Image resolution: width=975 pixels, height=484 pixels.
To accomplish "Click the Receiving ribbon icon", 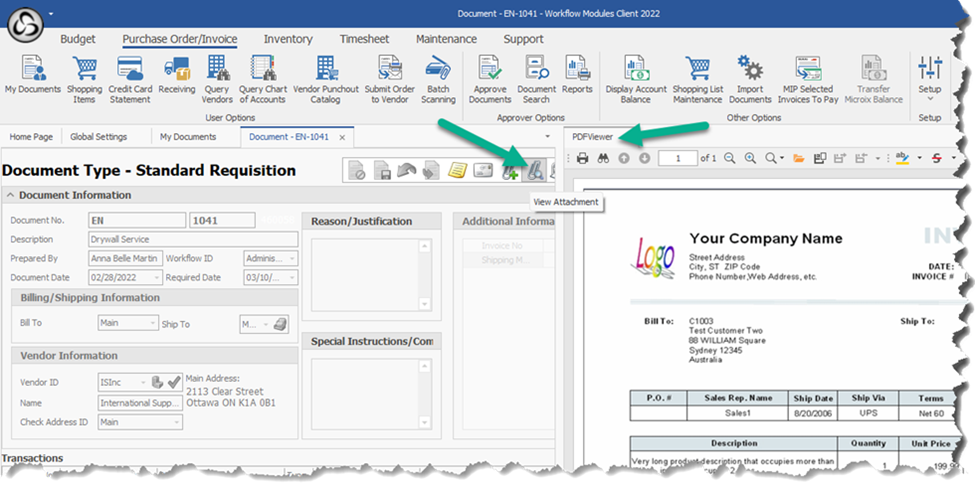I will 177,79.
